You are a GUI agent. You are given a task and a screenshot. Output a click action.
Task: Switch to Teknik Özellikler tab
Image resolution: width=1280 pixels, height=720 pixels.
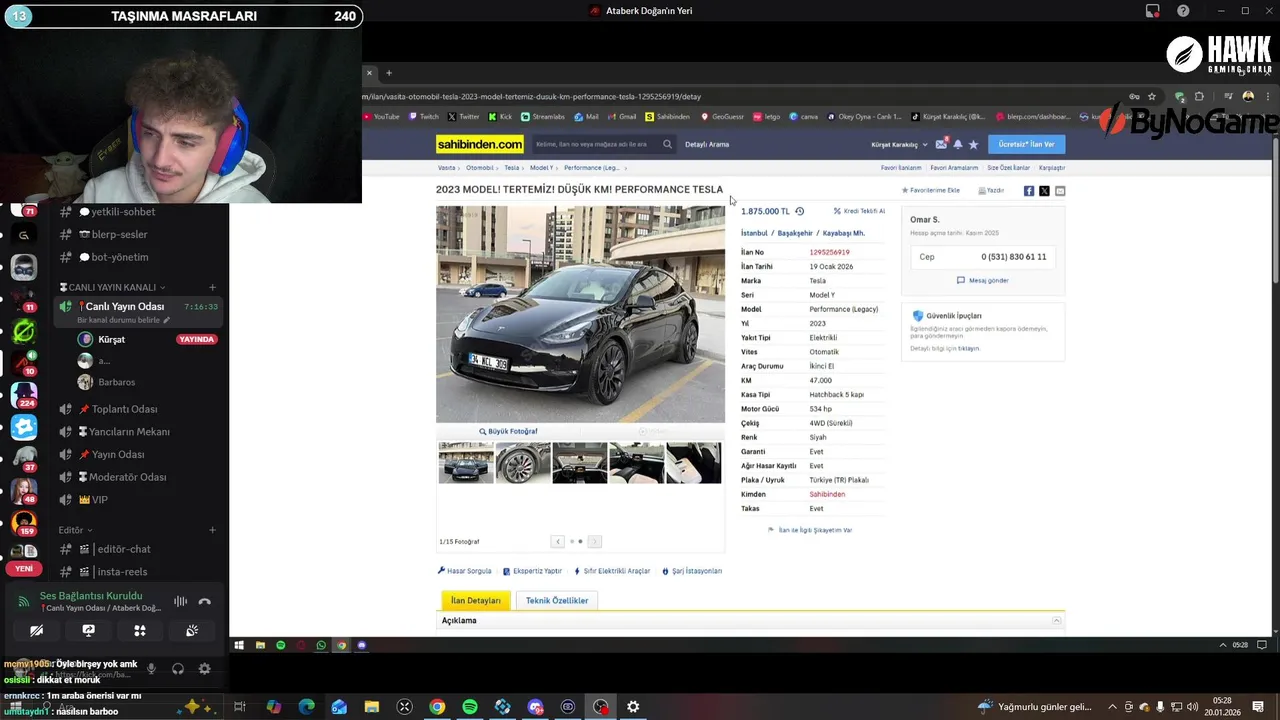click(x=557, y=600)
